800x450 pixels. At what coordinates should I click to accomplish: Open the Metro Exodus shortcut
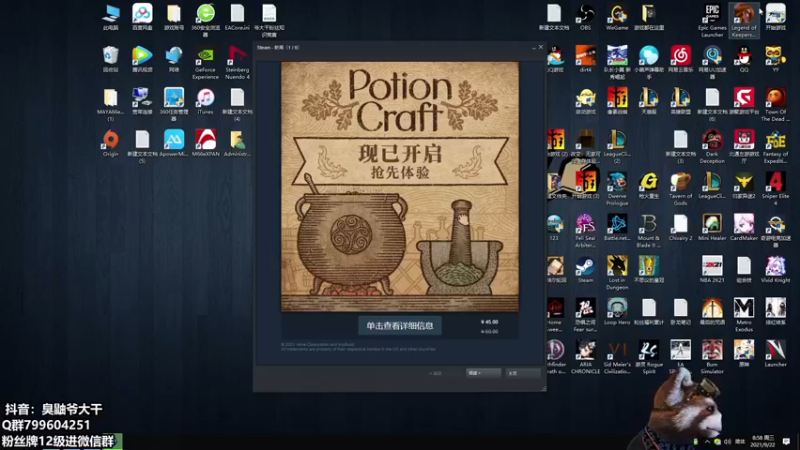click(743, 315)
